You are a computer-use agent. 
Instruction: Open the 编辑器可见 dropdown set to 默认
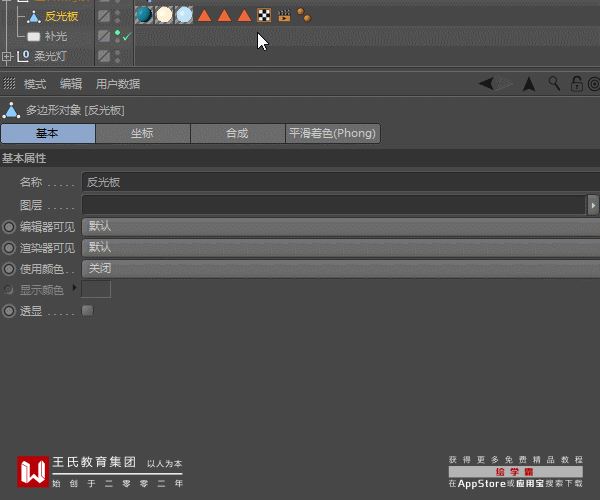pyautogui.click(x=341, y=227)
